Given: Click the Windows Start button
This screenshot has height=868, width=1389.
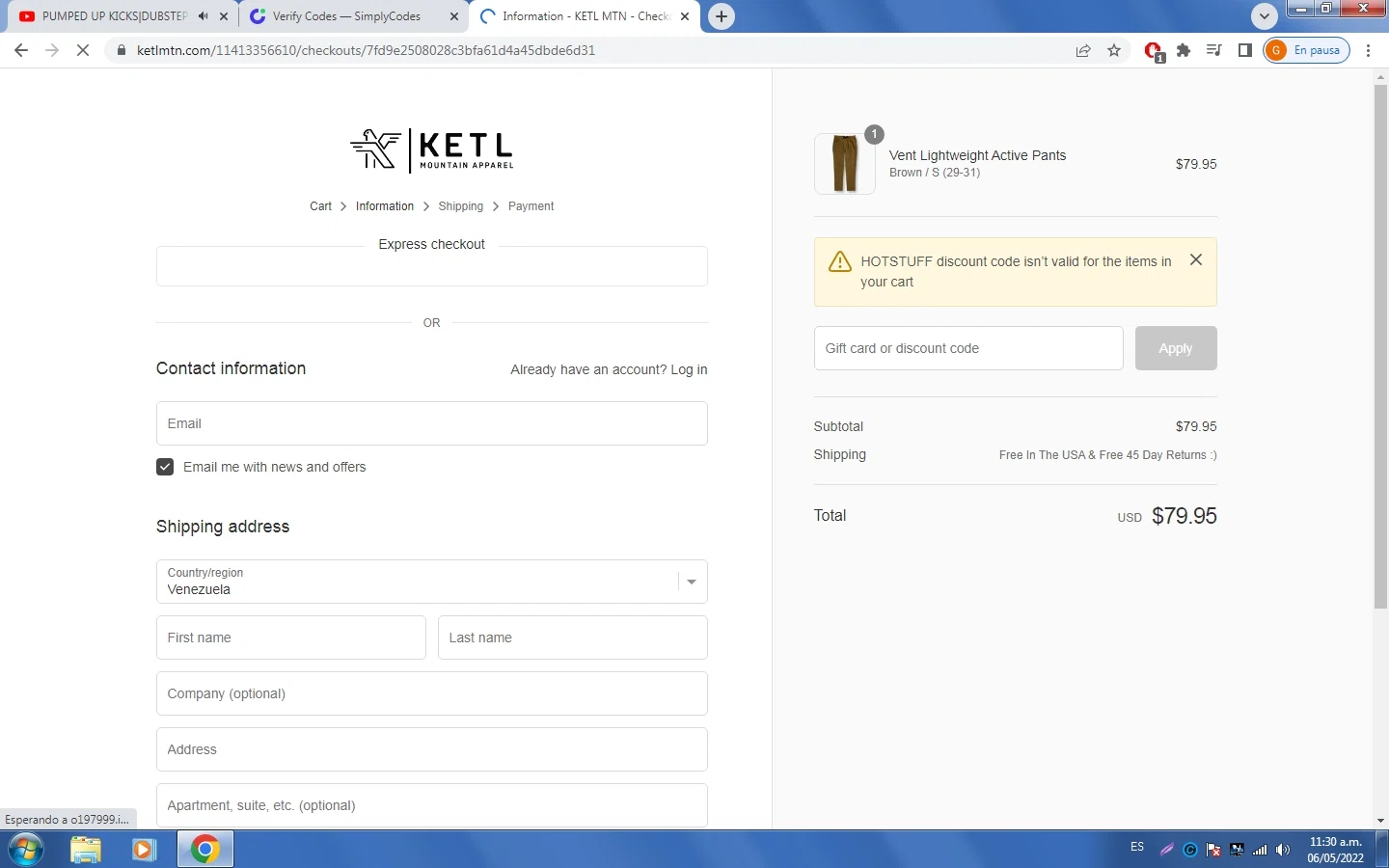Looking at the screenshot, I should tap(26, 850).
